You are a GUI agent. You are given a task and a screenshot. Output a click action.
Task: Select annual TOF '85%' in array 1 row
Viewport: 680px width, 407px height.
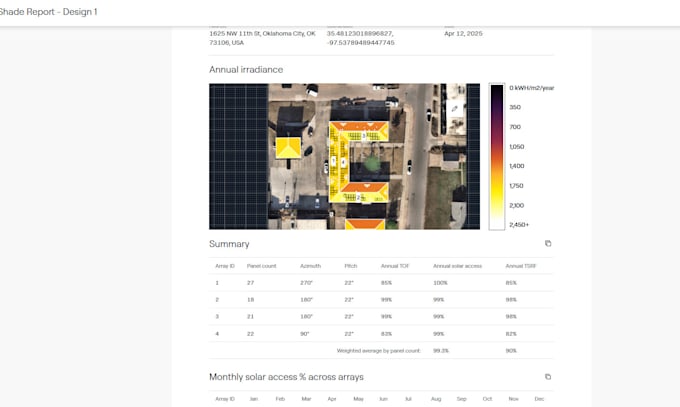click(386, 283)
